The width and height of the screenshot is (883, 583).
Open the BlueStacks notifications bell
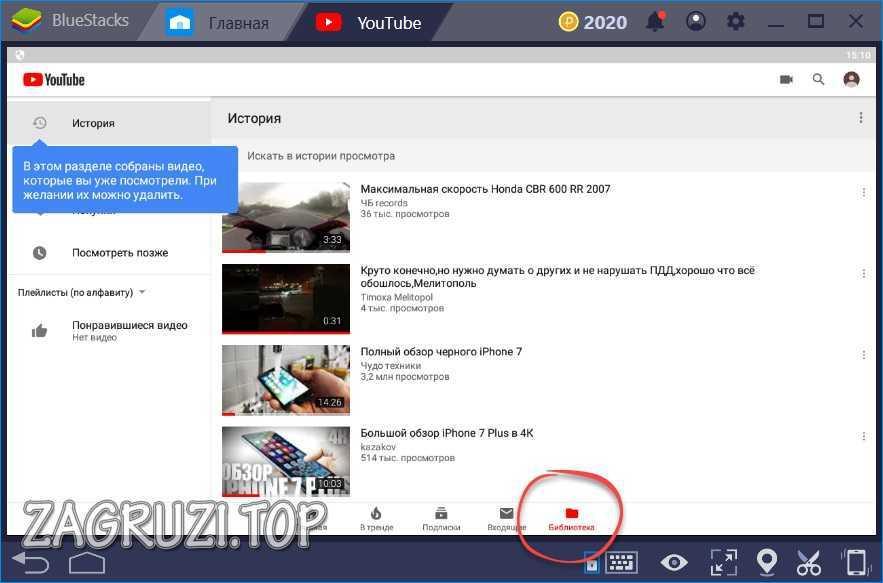coord(655,22)
